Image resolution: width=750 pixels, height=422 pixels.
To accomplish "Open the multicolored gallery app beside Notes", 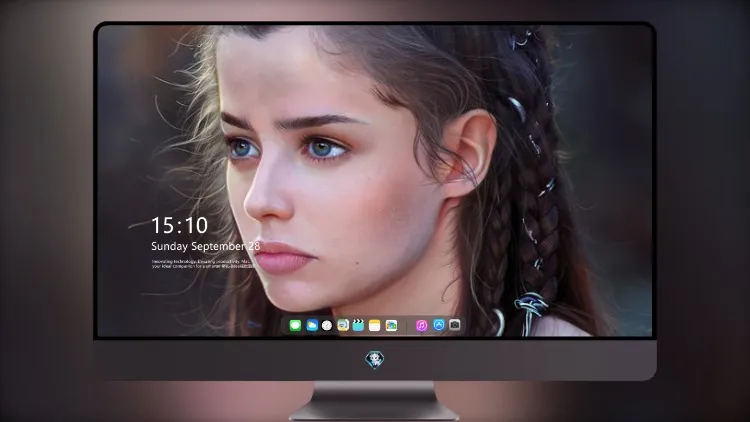I will tap(391, 325).
